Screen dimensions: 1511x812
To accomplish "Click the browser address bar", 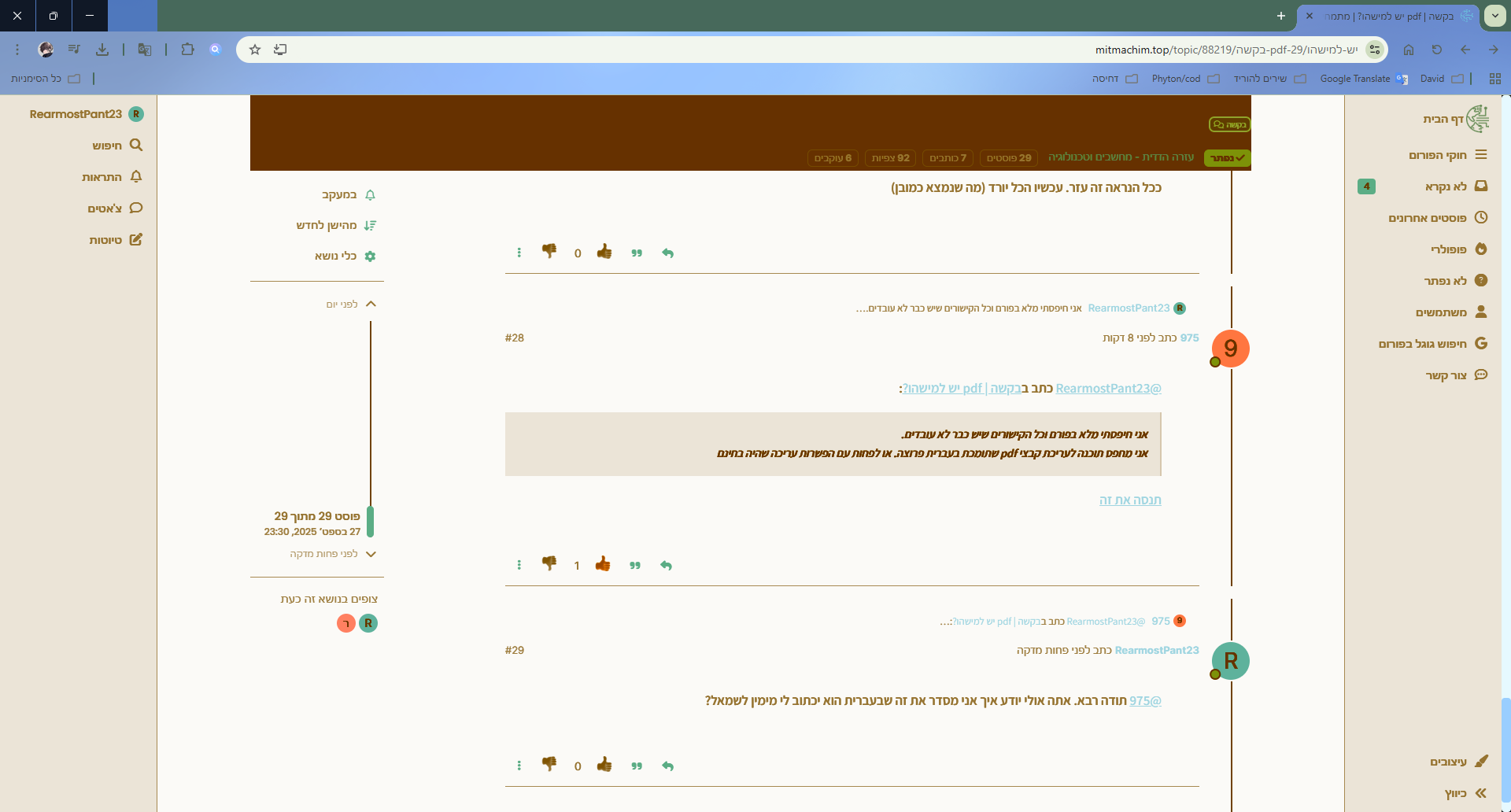I will (x=787, y=50).
